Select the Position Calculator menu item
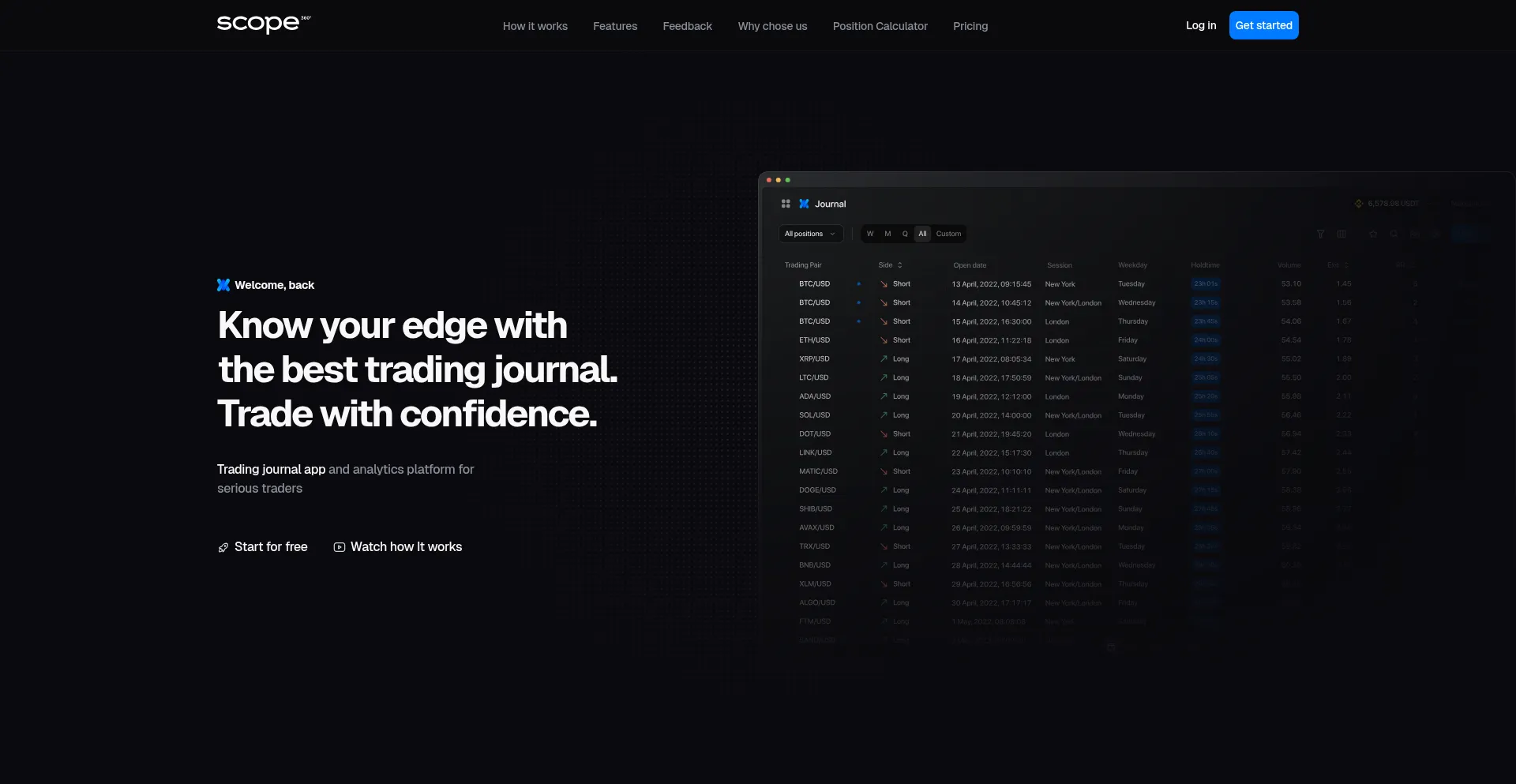1516x784 pixels. click(x=880, y=25)
